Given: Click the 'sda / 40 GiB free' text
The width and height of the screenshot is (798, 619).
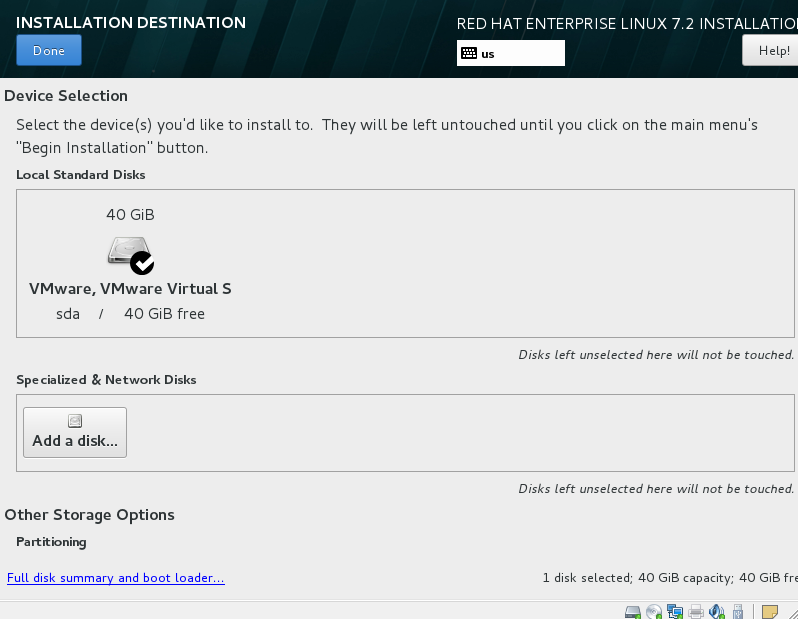Looking at the screenshot, I should coord(130,314).
